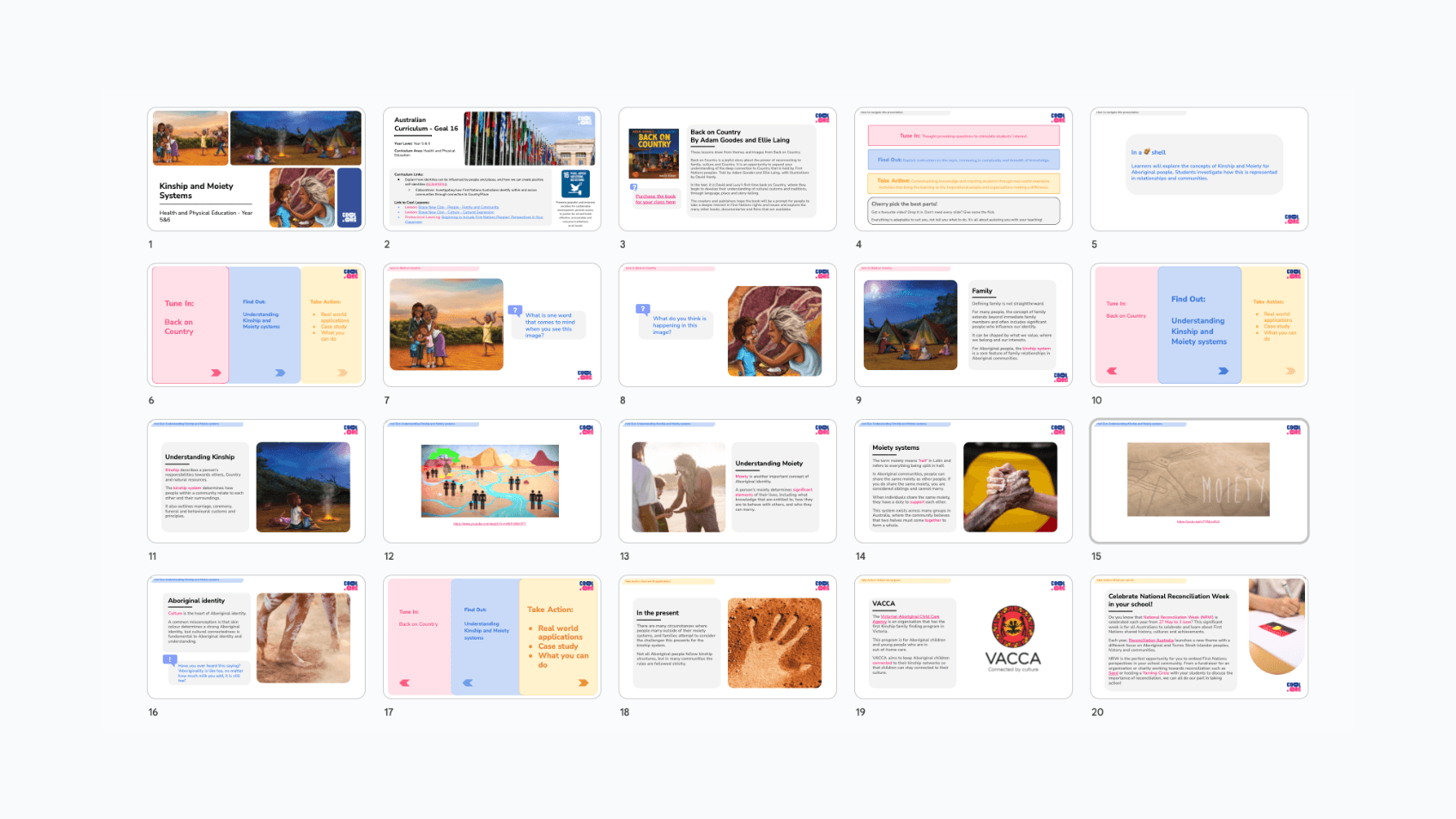Select slide 14 Moiety systems thumbnail

963,482
